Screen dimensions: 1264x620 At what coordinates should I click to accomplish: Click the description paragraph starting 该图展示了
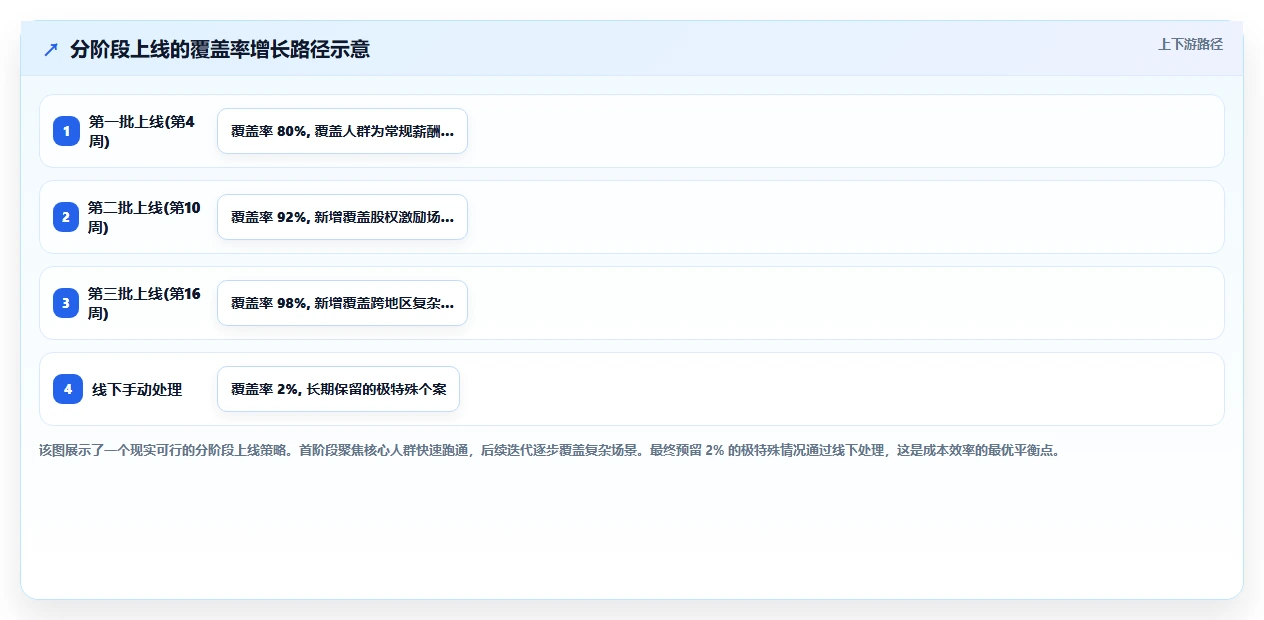click(549, 450)
